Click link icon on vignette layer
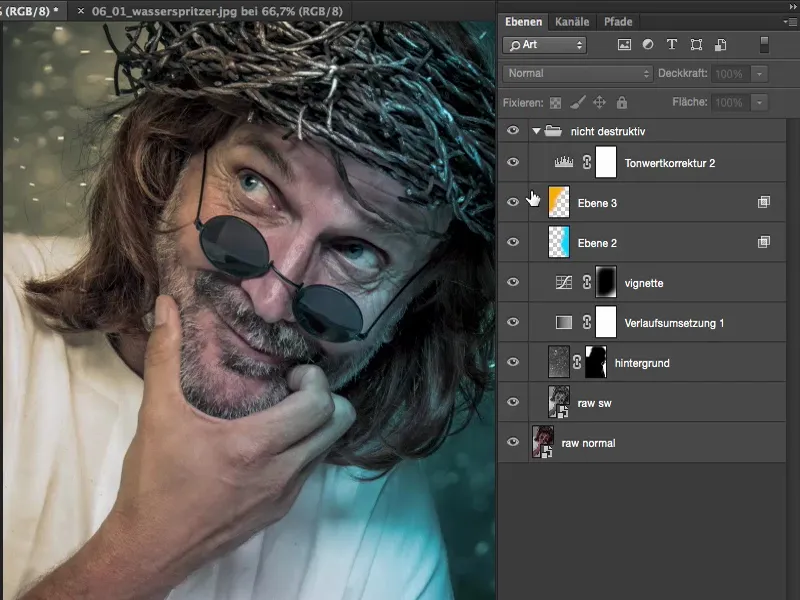800x600 pixels. pos(587,282)
